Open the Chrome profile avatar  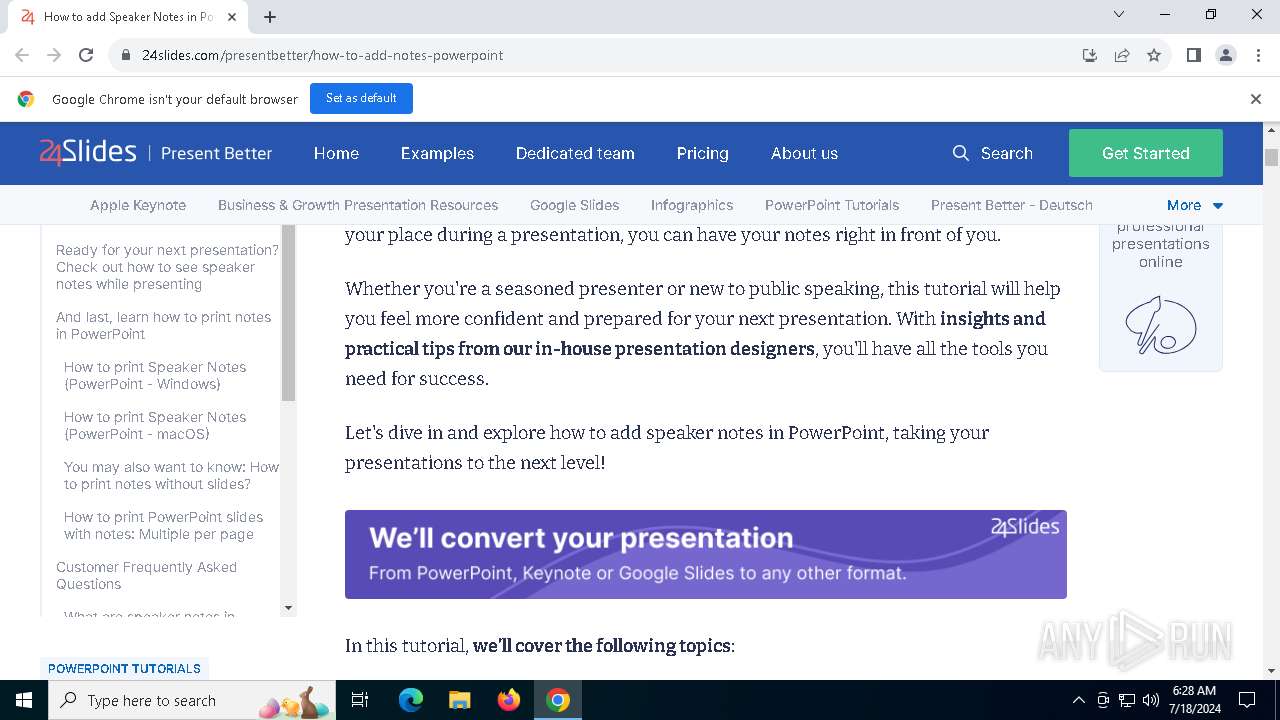click(x=1226, y=55)
